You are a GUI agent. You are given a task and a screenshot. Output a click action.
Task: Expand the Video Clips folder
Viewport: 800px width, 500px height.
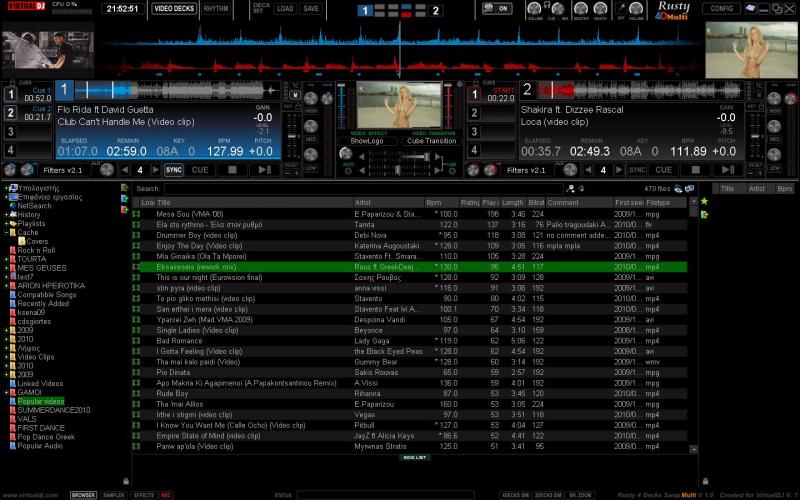click(x=6, y=357)
